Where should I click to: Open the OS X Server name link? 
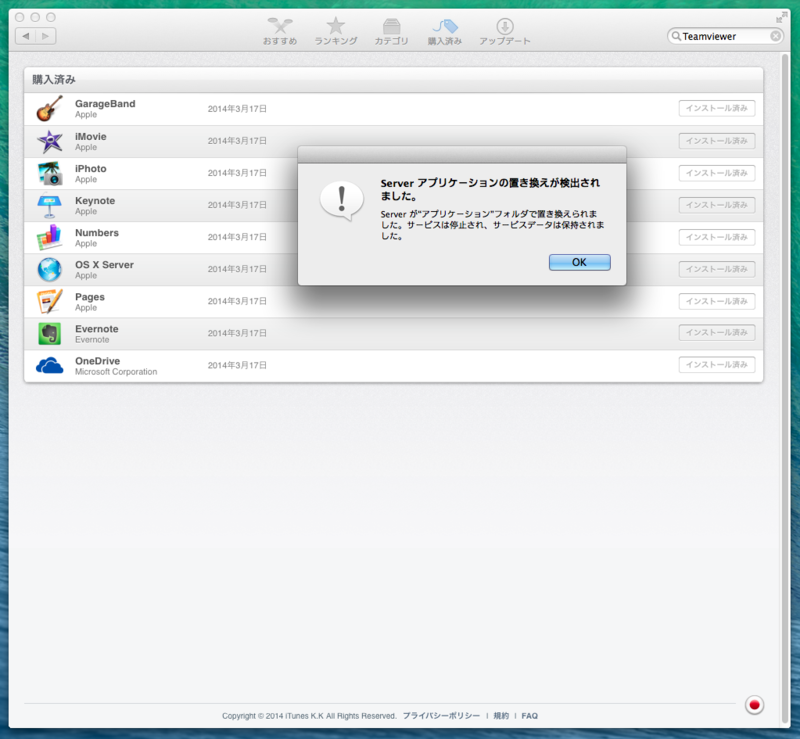coord(105,265)
